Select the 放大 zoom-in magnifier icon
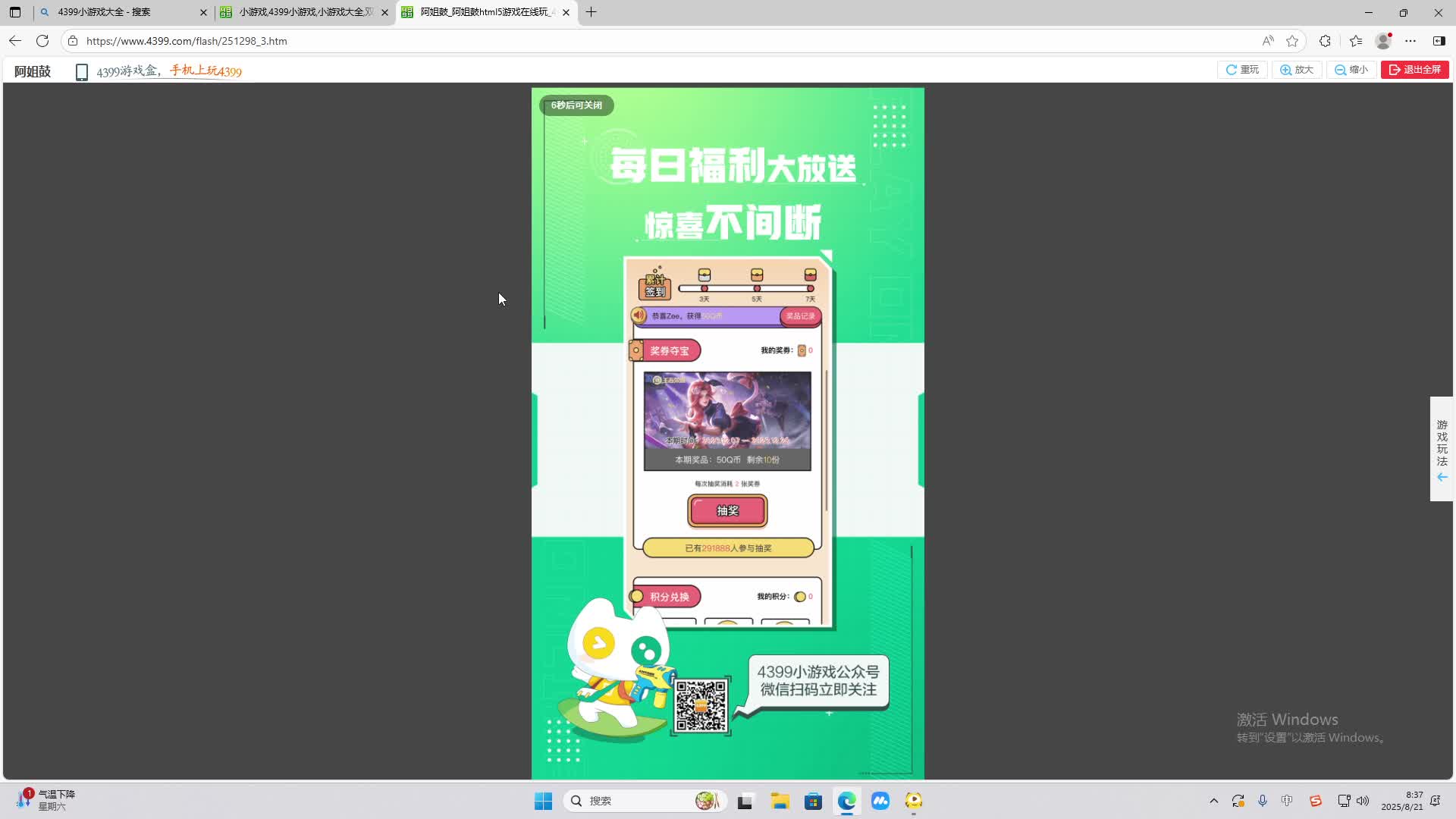The width and height of the screenshot is (1456, 819). click(1285, 69)
